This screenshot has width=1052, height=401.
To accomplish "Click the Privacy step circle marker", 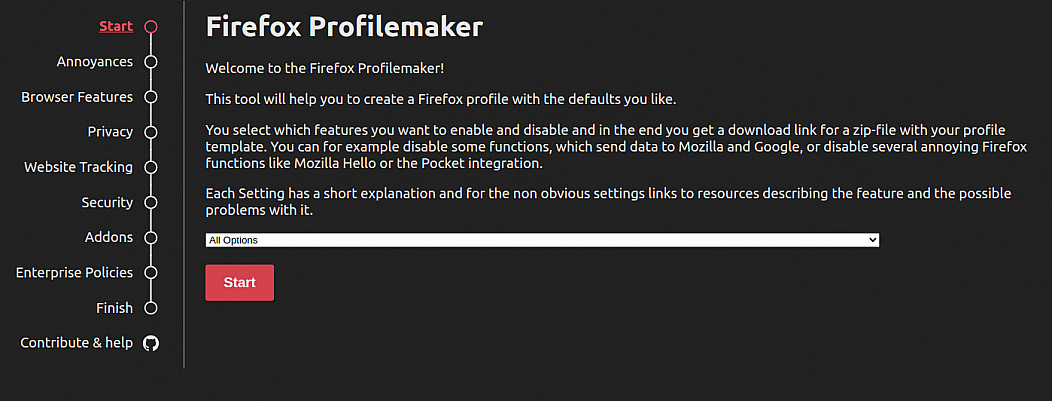I will point(151,132).
